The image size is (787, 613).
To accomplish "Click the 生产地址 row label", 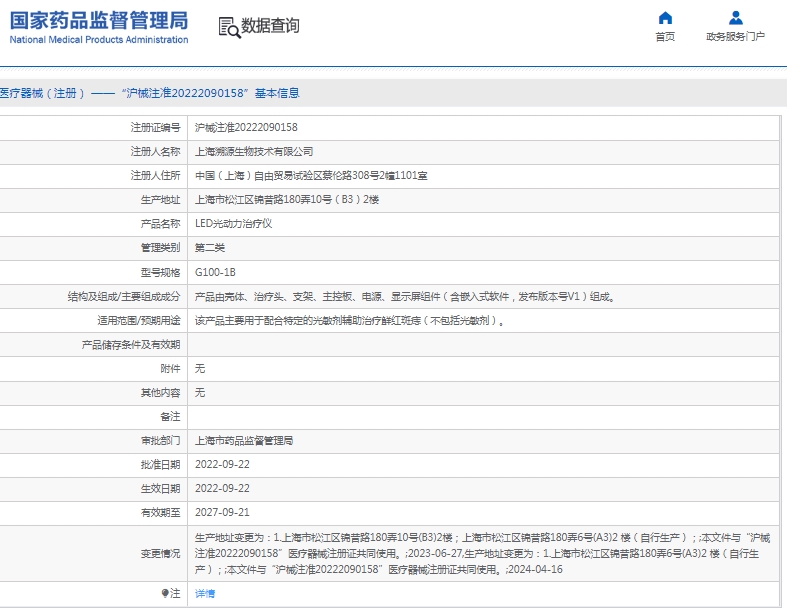I will point(161,200).
